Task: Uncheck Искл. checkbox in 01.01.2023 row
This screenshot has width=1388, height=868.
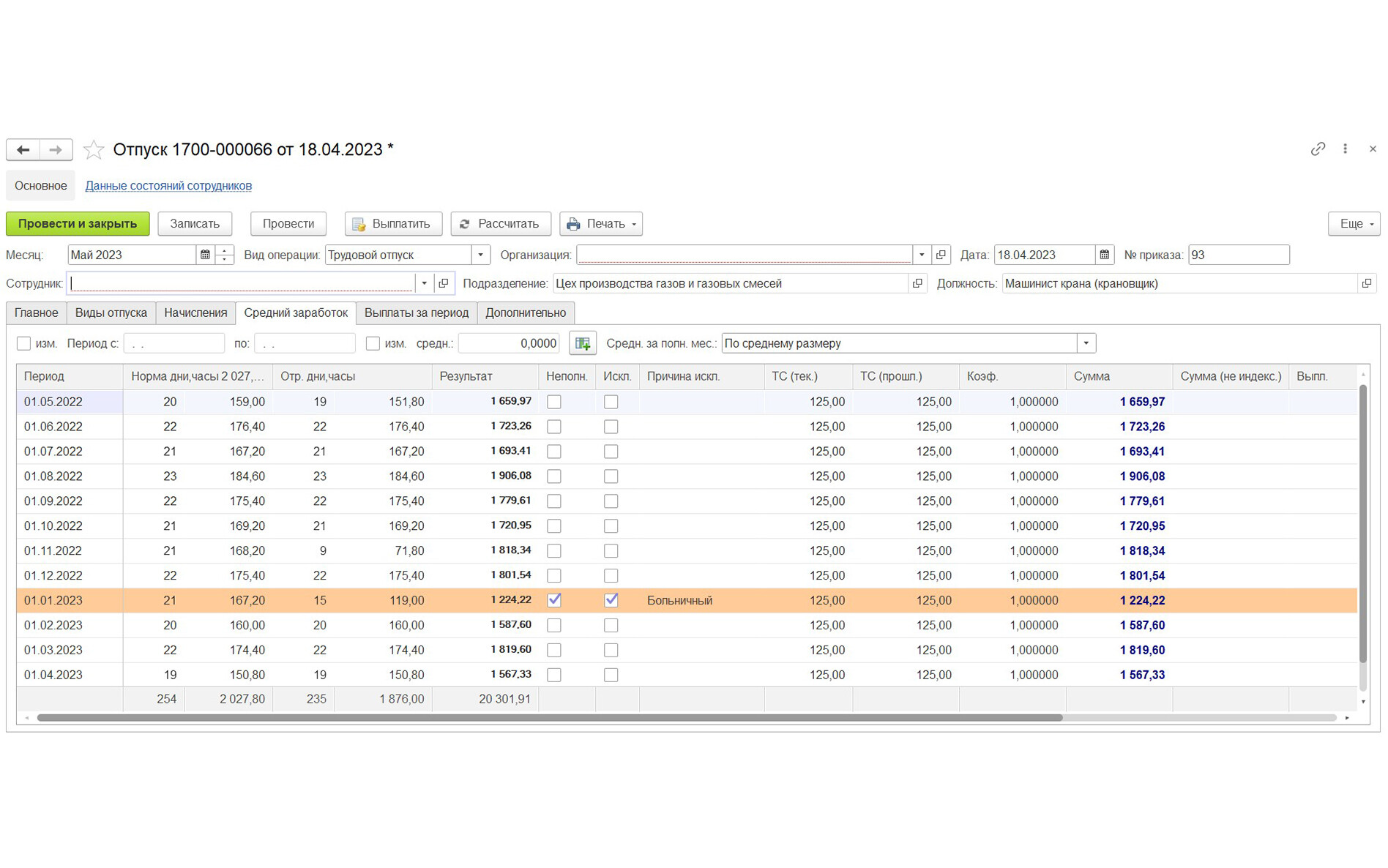Action: click(611, 600)
